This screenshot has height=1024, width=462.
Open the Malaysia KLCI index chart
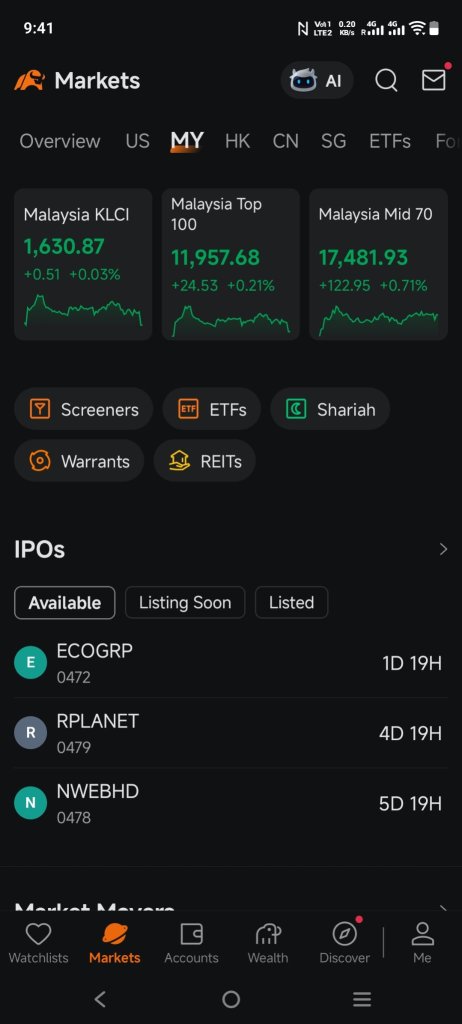[83, 310]
